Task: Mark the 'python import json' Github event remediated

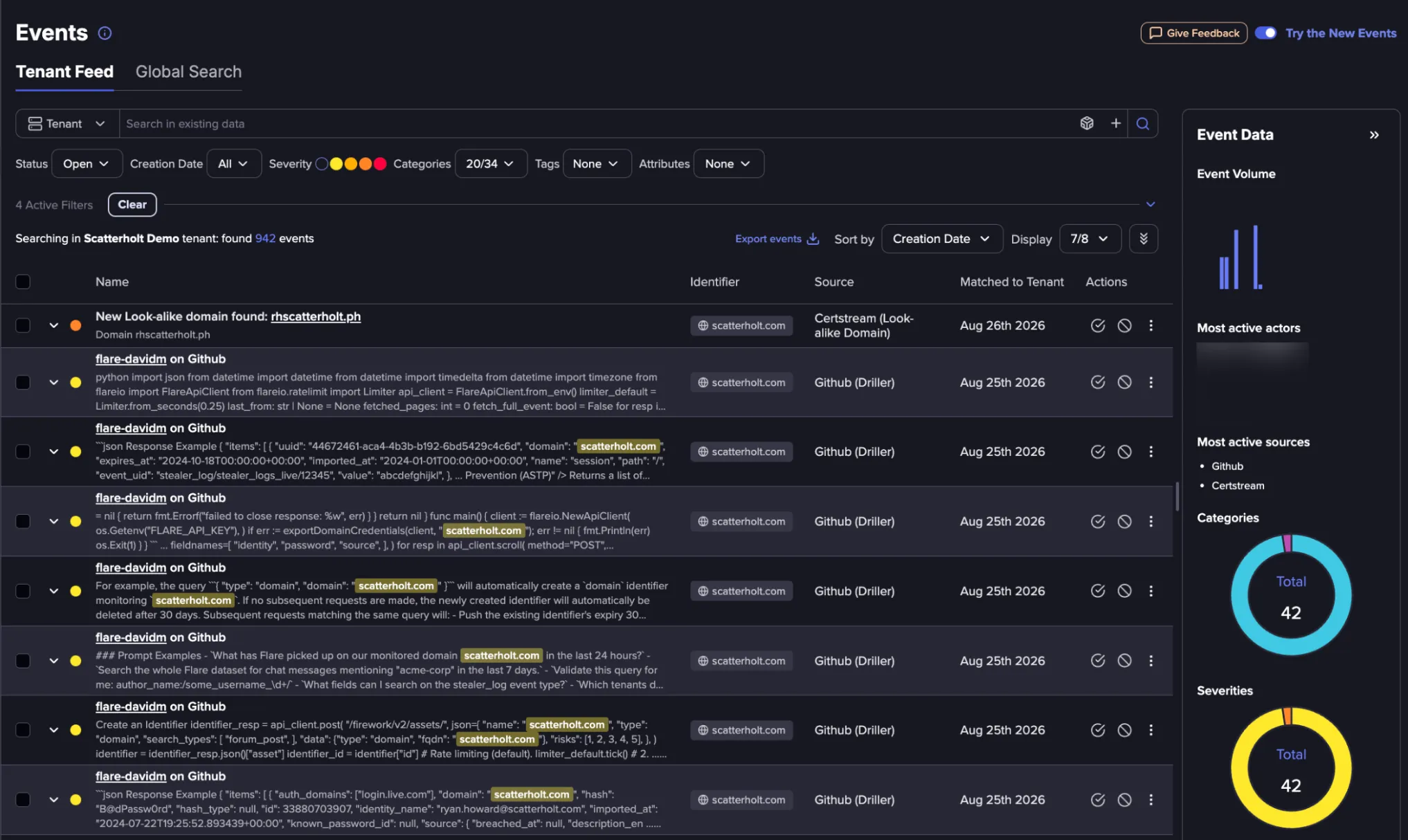Action: [1098, 382]
